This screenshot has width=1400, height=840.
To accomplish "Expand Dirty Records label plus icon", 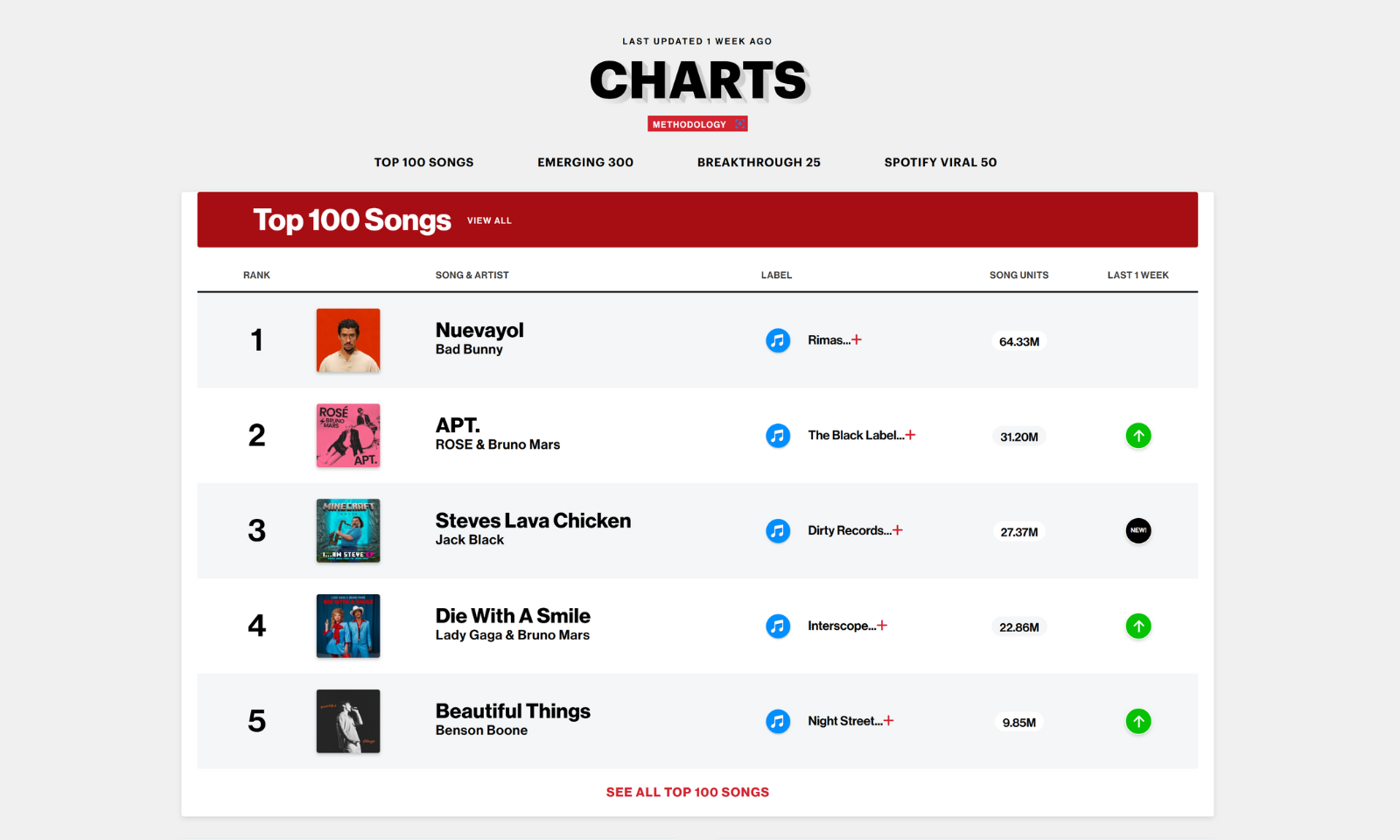I will click(898, 530).
